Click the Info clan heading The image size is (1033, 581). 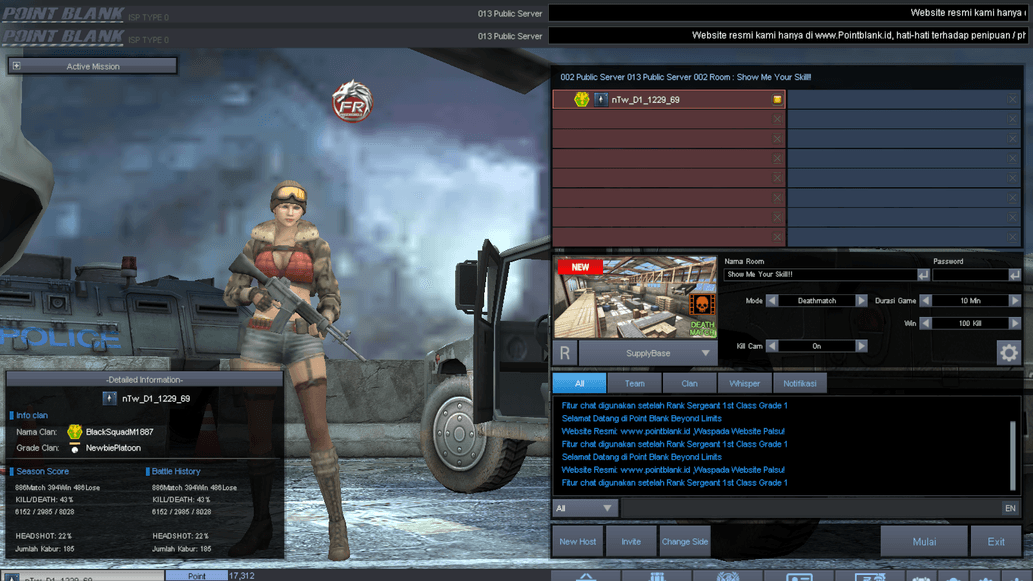point(32,416)
